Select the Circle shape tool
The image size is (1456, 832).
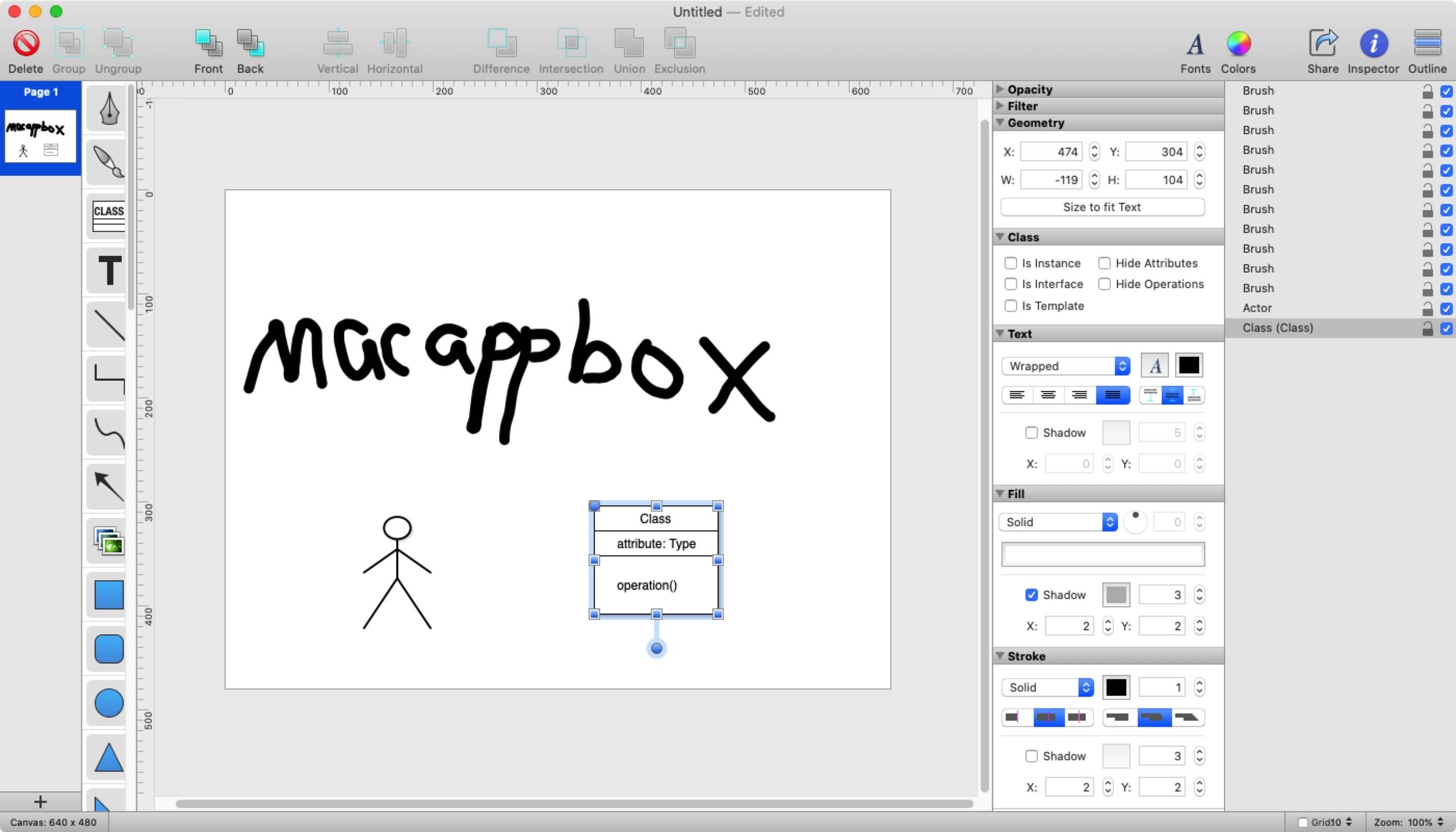click(x=108, y=703)
